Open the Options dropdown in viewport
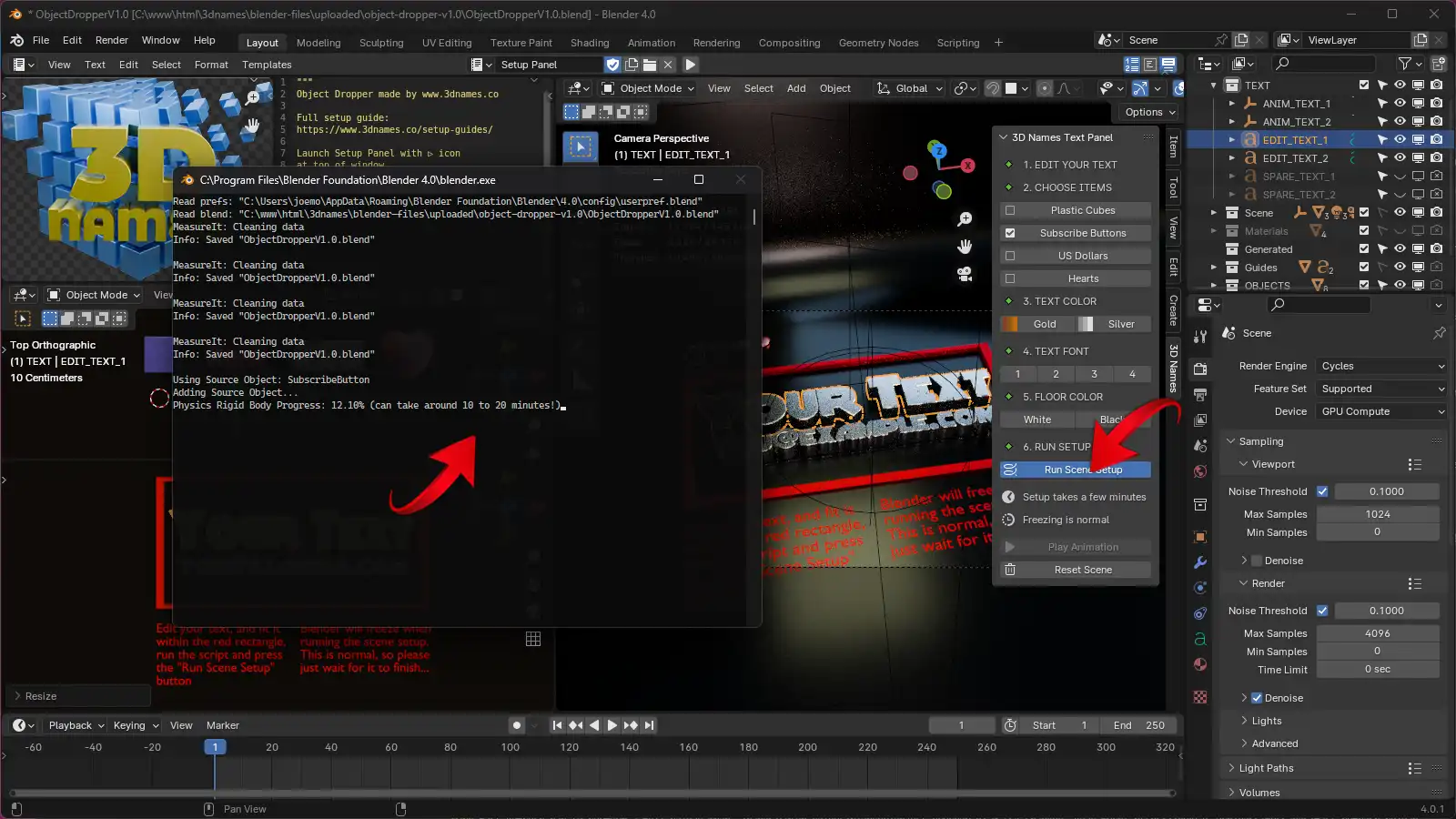 [x=1150, y=112]
